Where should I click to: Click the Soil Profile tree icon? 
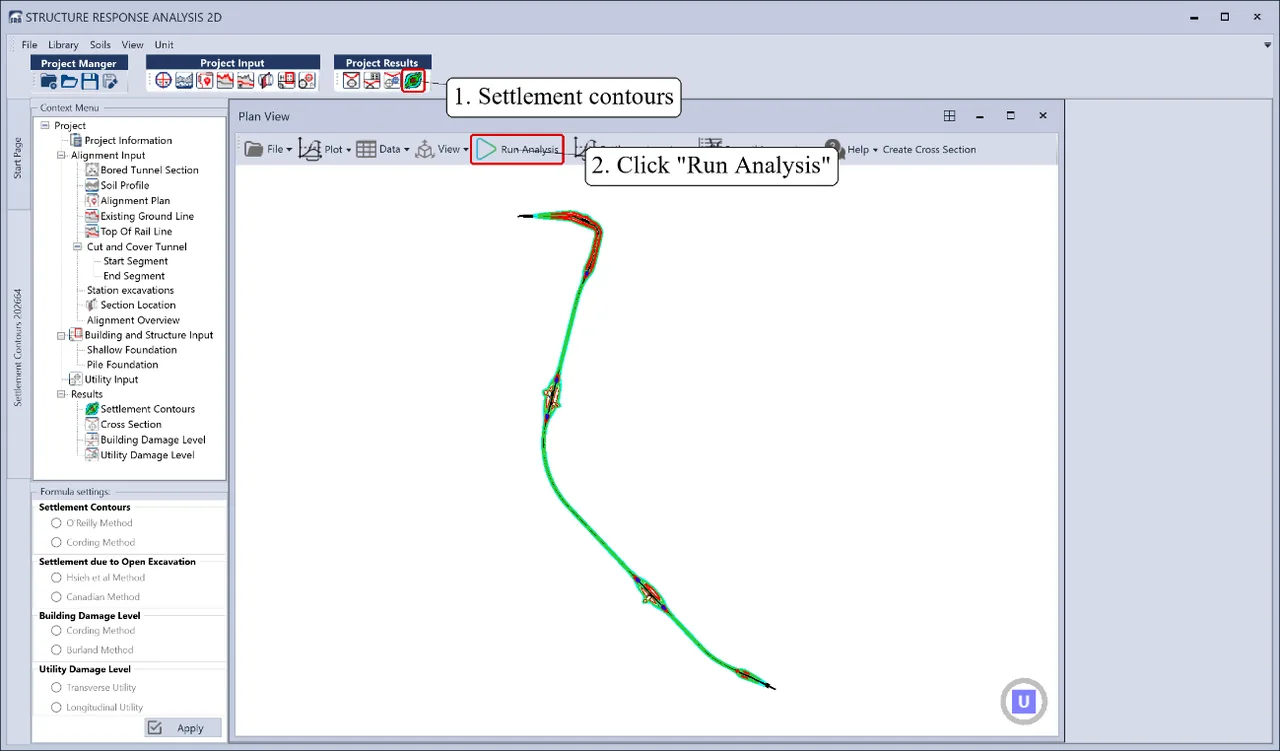(92, 185)
